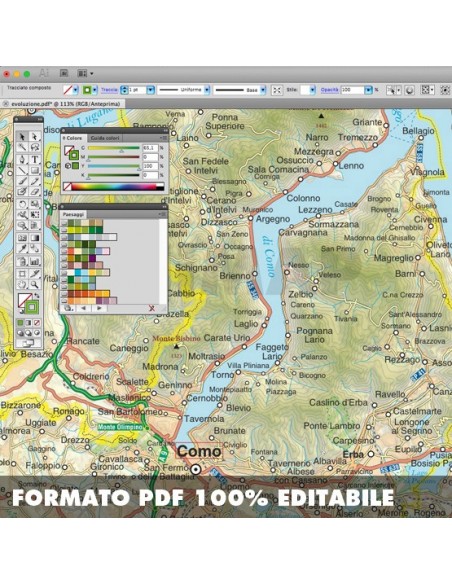This screenshot has height=584, width=452.
Task: Set paint to None in the toolbox
Action: tap(36, 323)
